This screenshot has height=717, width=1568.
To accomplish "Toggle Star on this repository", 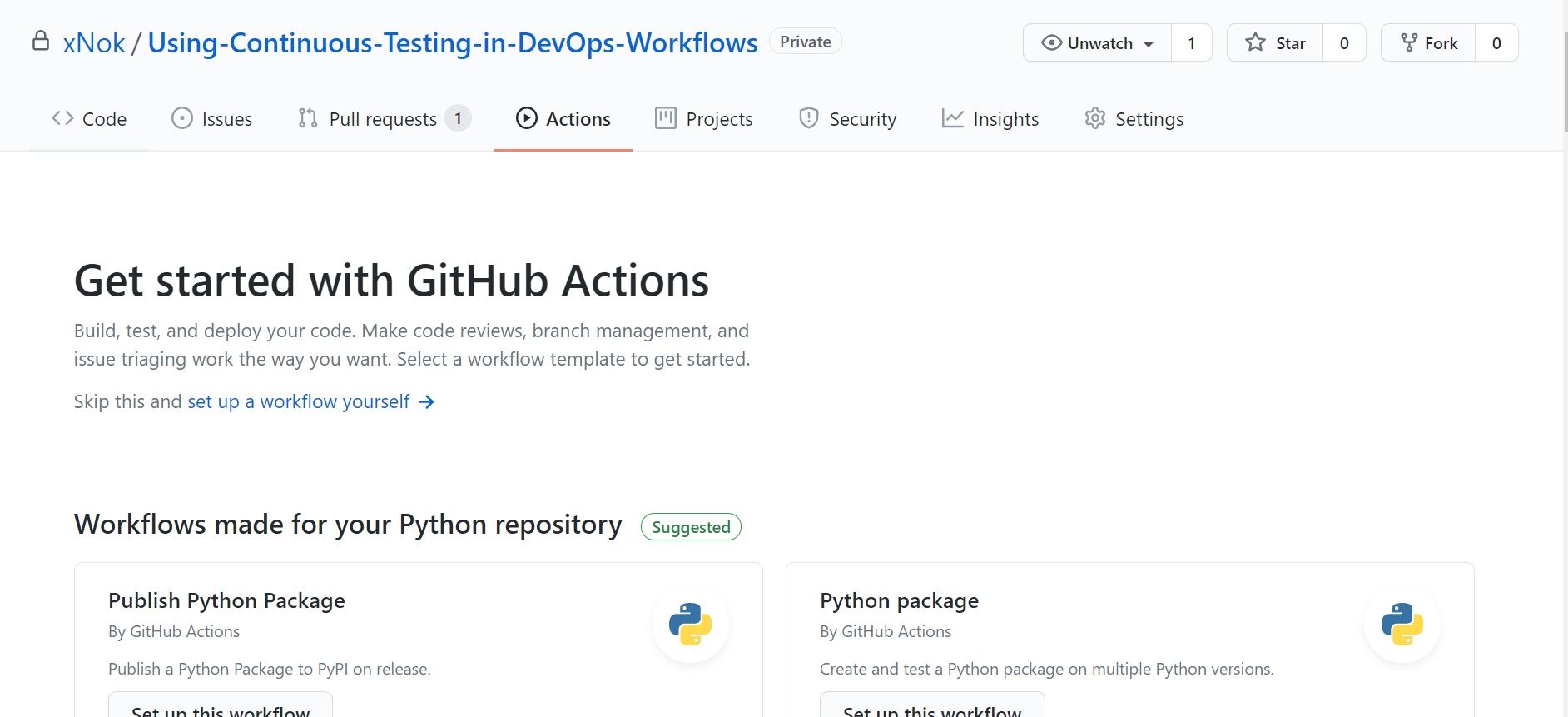I will (1275, 43).
